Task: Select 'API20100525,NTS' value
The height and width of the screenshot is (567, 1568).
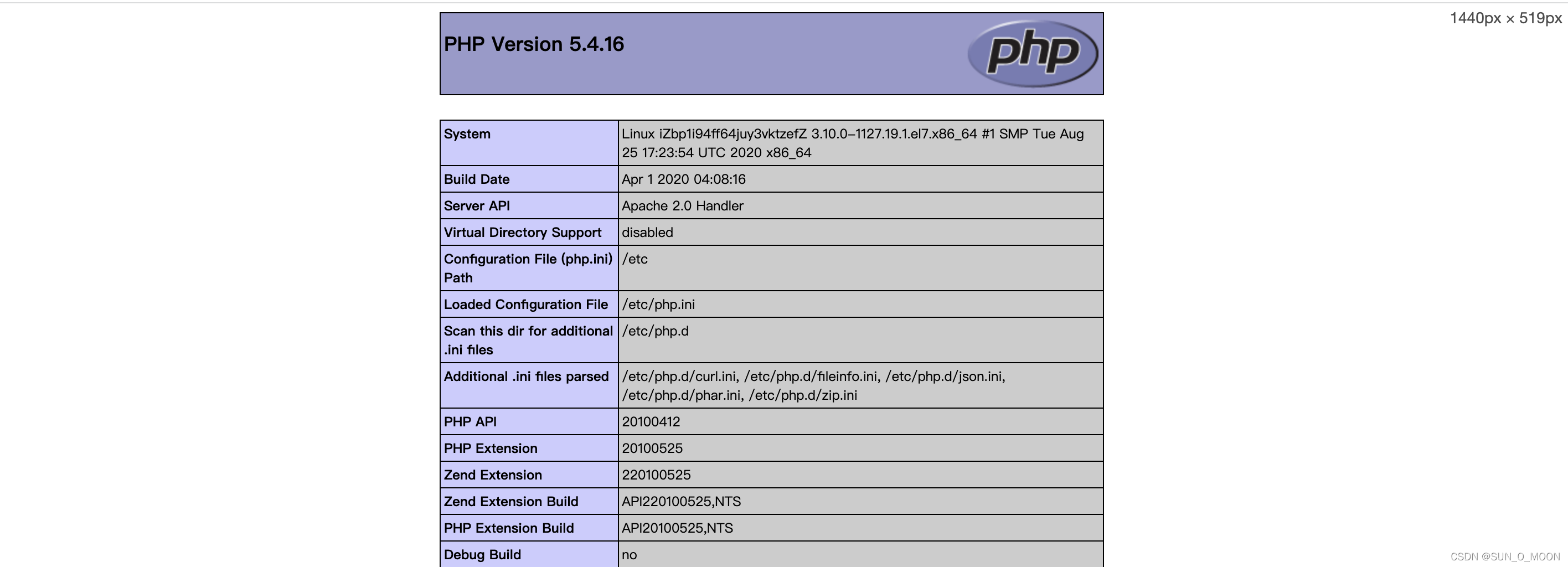Action: 678,528
